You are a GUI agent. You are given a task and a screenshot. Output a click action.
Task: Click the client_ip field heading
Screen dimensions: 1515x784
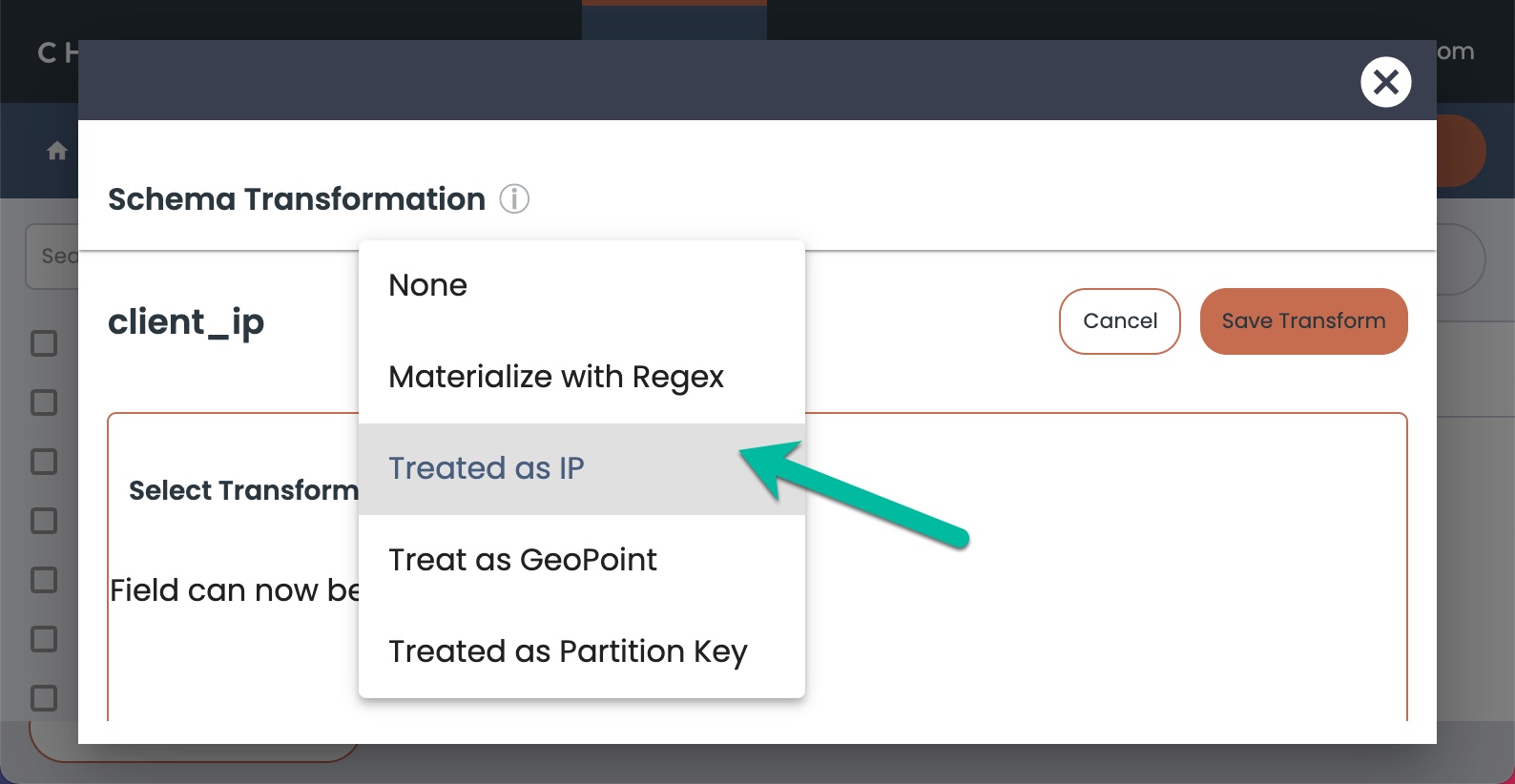186,322
